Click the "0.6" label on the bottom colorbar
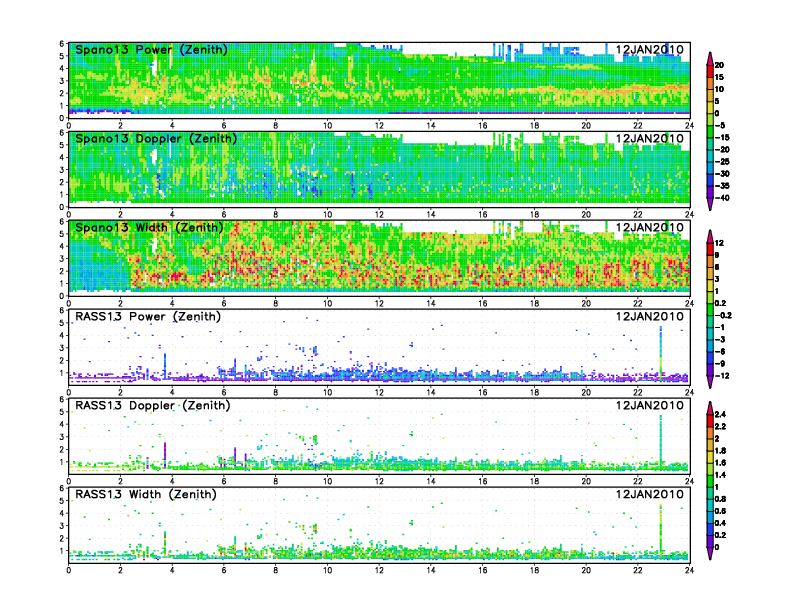 point(720,511)
